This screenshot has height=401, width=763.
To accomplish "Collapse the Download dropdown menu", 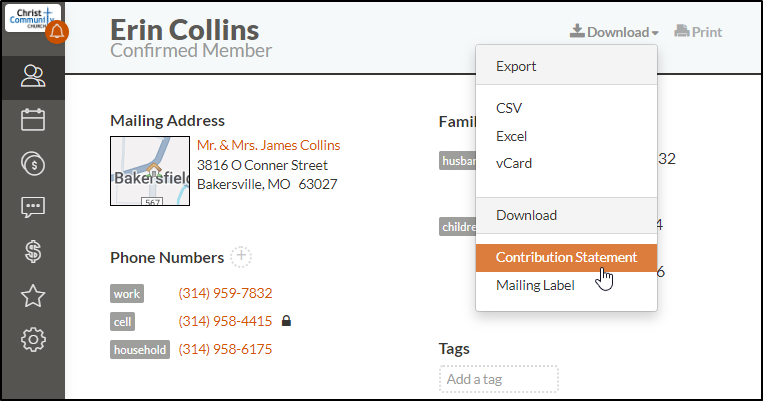I will (x=614, y=32).
